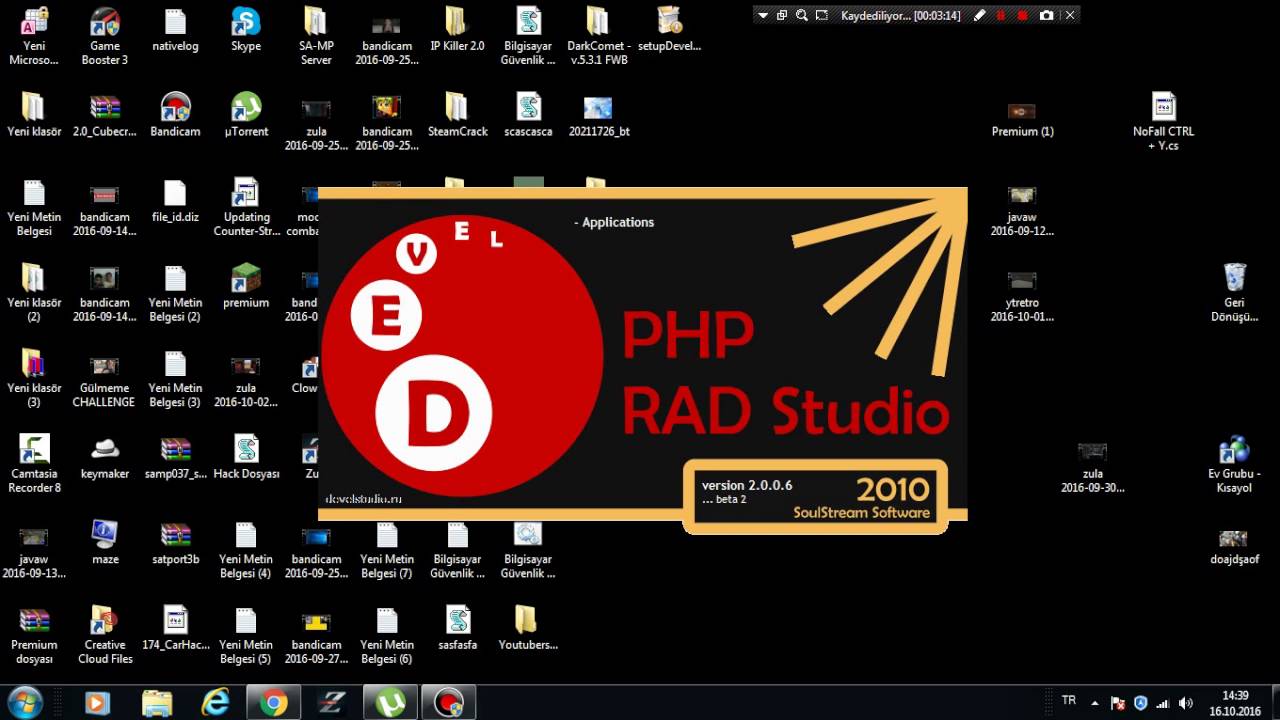
Task: Click the Kaydediliyor recording timer text
Action: (x=901, y=16)
